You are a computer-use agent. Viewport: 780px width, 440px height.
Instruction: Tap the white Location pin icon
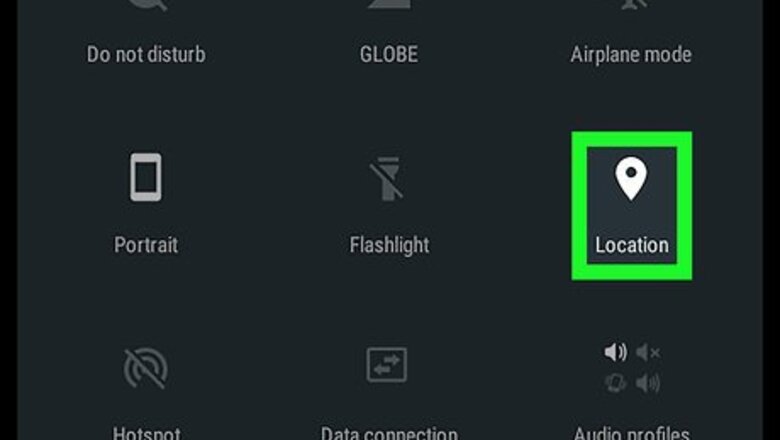click(x=631, y=178)
